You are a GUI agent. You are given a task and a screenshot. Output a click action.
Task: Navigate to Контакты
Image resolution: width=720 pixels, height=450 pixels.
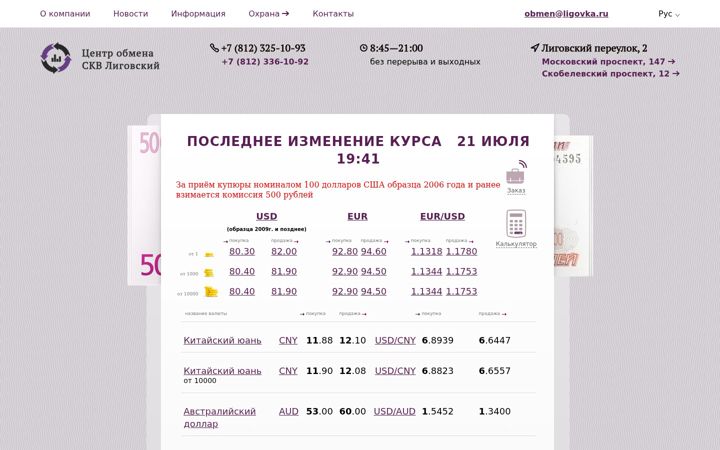point(333,14)
